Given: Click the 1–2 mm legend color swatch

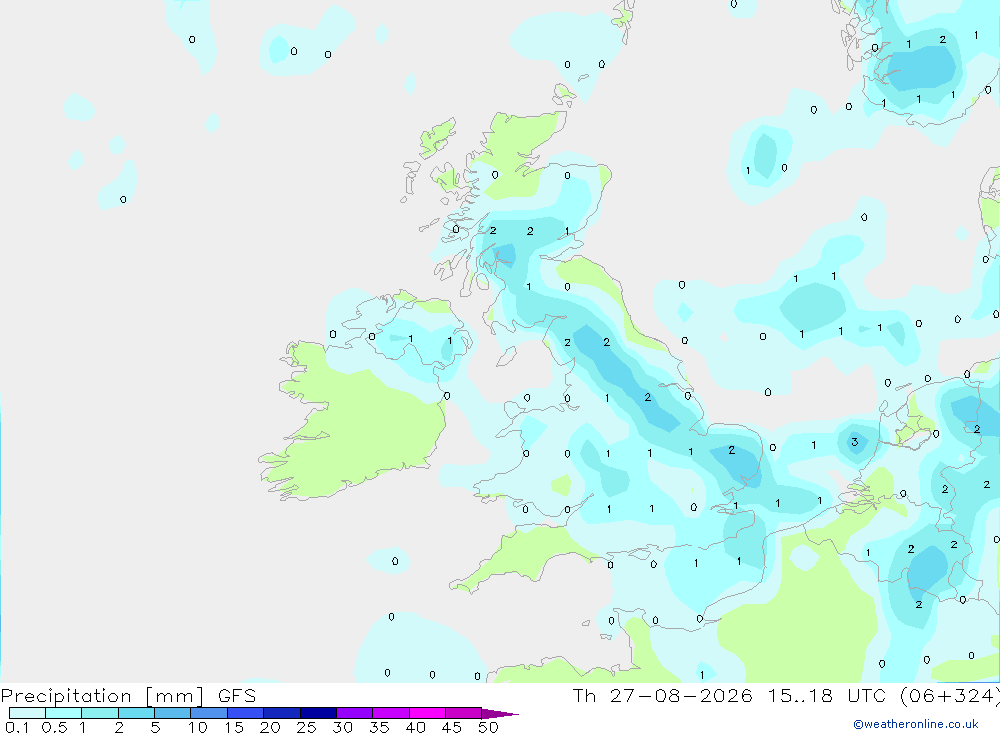Looking at the screenshot, I should pyautogui.click(x=99, y=713).
